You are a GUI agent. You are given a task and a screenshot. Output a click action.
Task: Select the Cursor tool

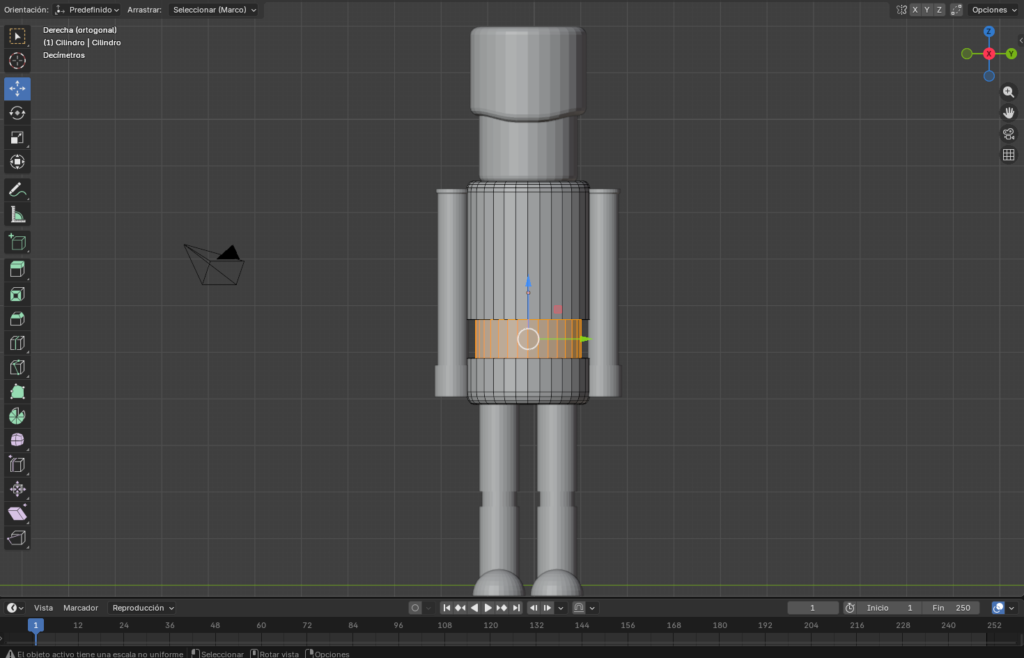pyautogui.click(x=17, y=61)
